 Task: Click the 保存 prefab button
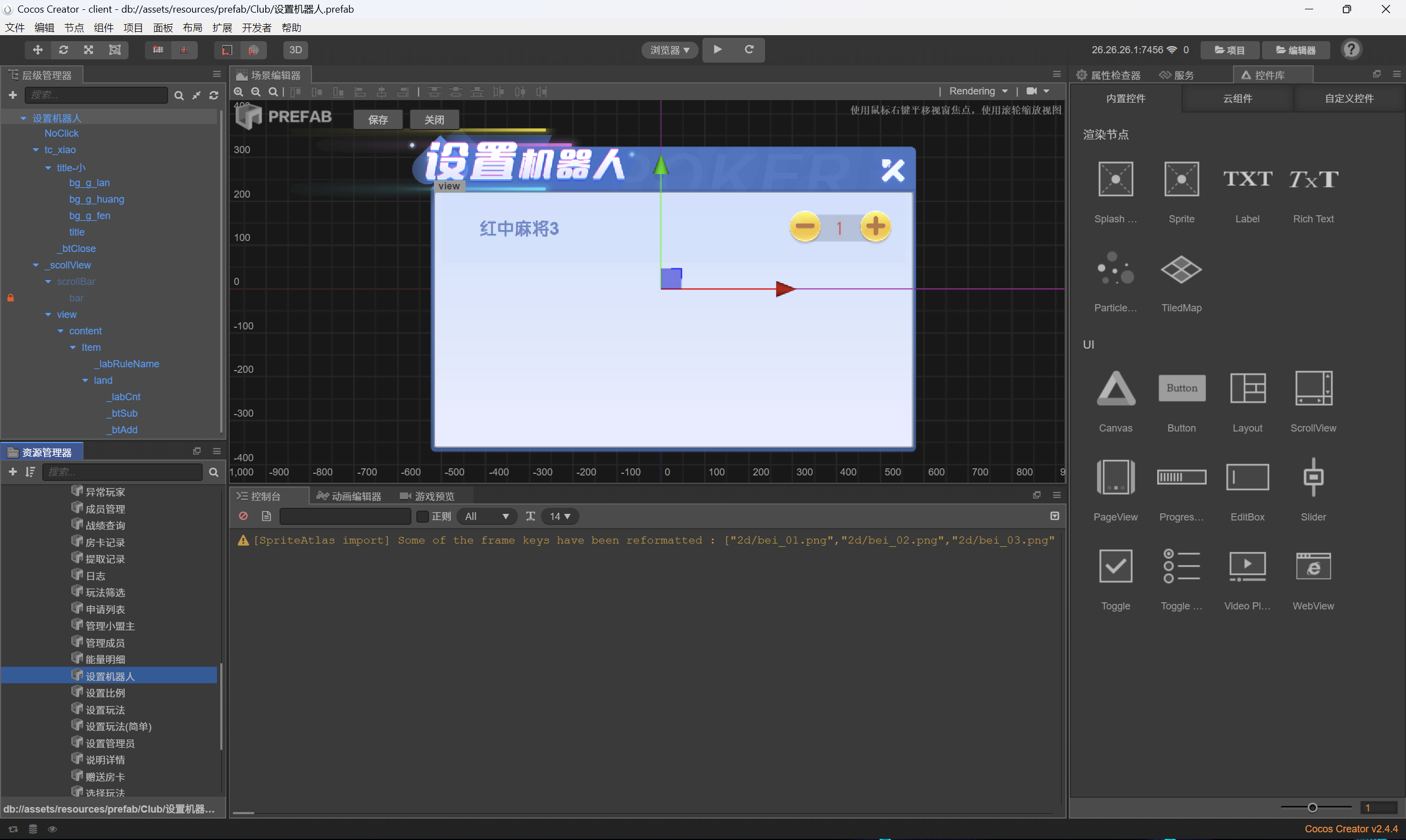pos(378,120)
